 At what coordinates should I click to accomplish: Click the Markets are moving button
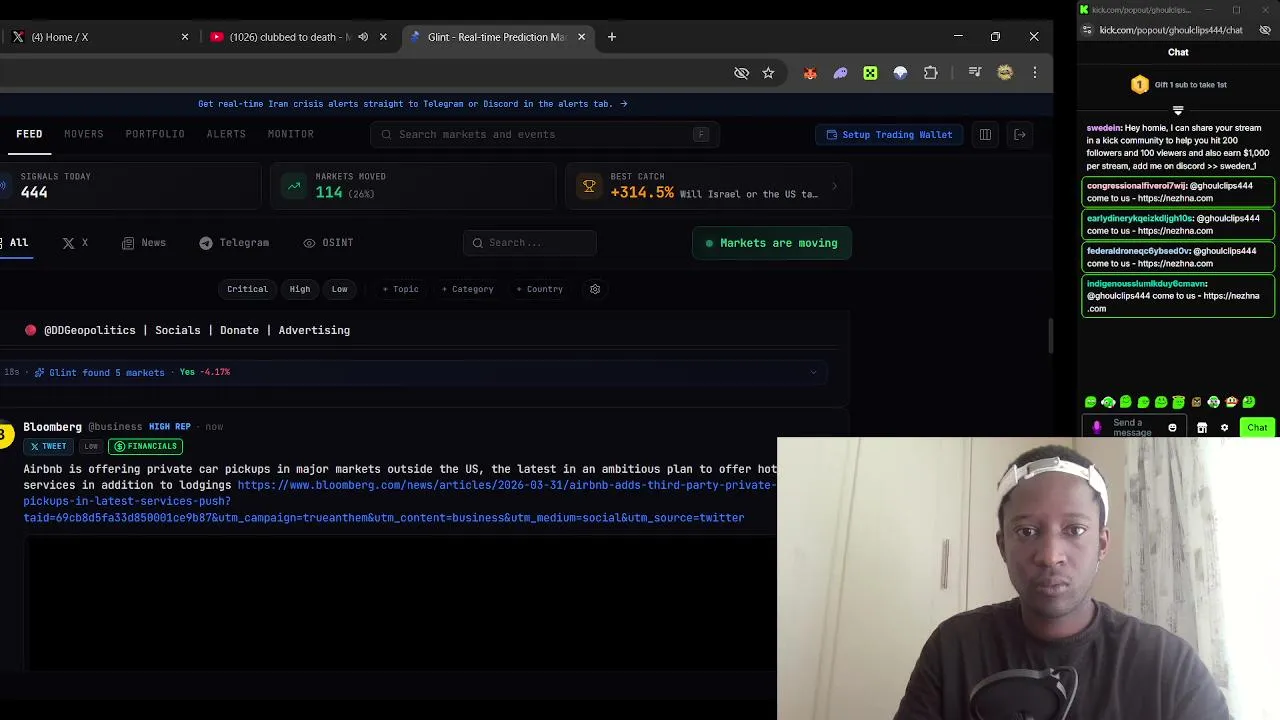pos(772,243)
